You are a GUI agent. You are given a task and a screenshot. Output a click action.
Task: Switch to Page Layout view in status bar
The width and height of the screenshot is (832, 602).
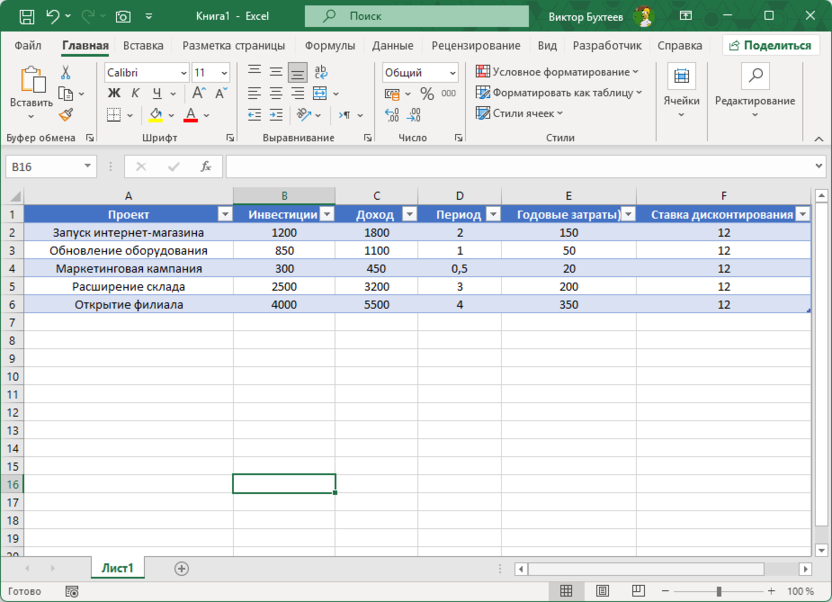pos(603,591)
